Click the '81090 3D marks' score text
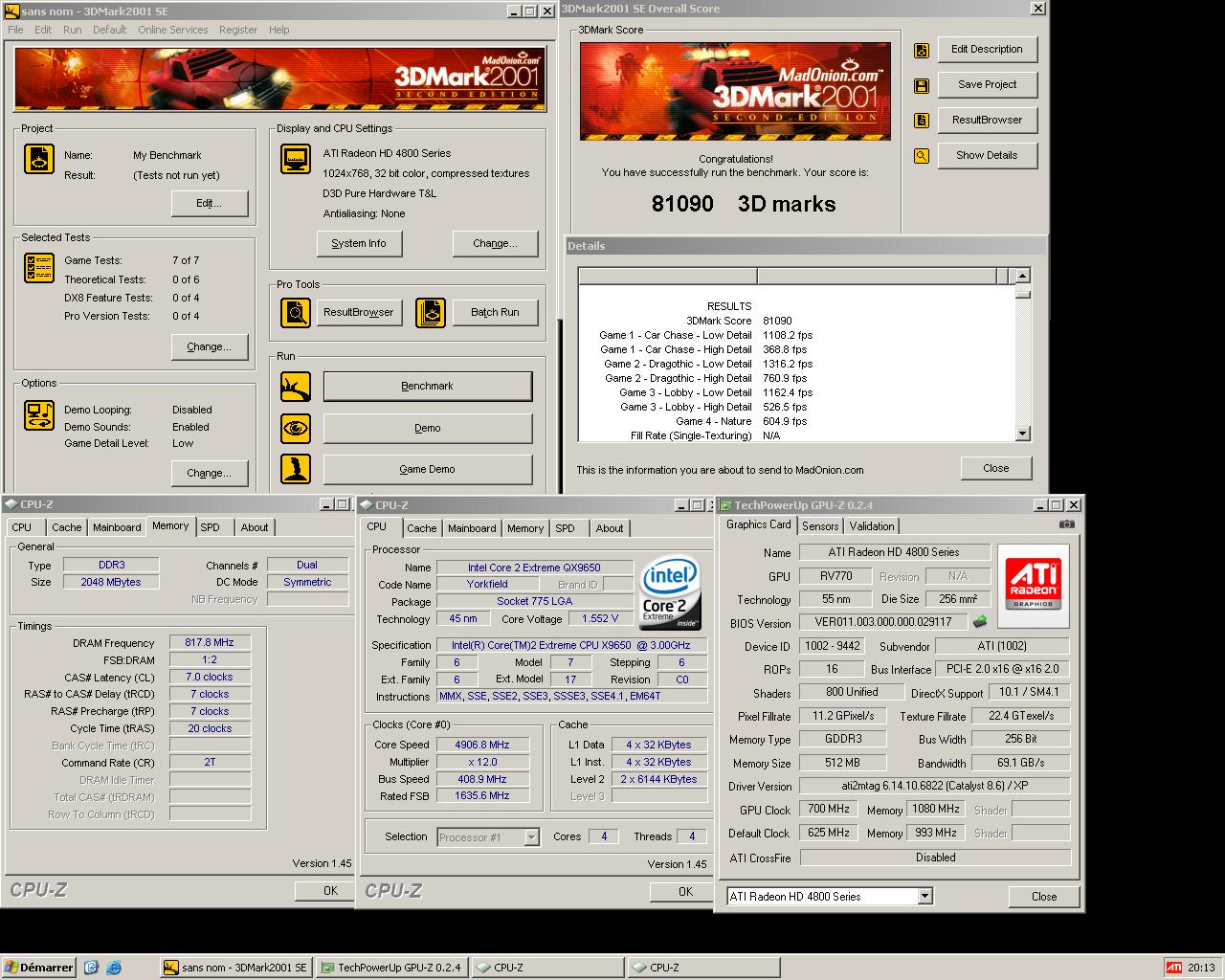The image size is (1225, 980). pyautogui.click(x=744, y=204)
